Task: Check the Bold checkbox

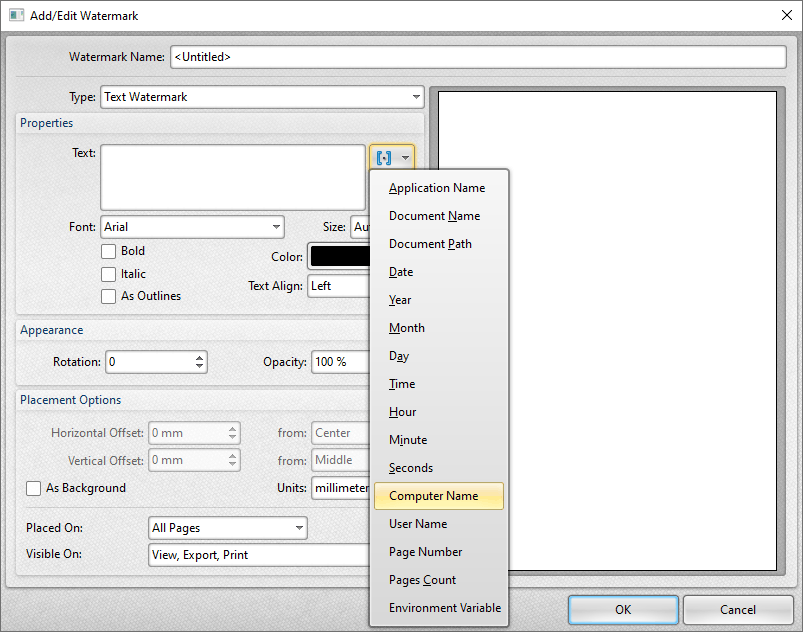Action: pyautogui.click(x=109, y=251)
